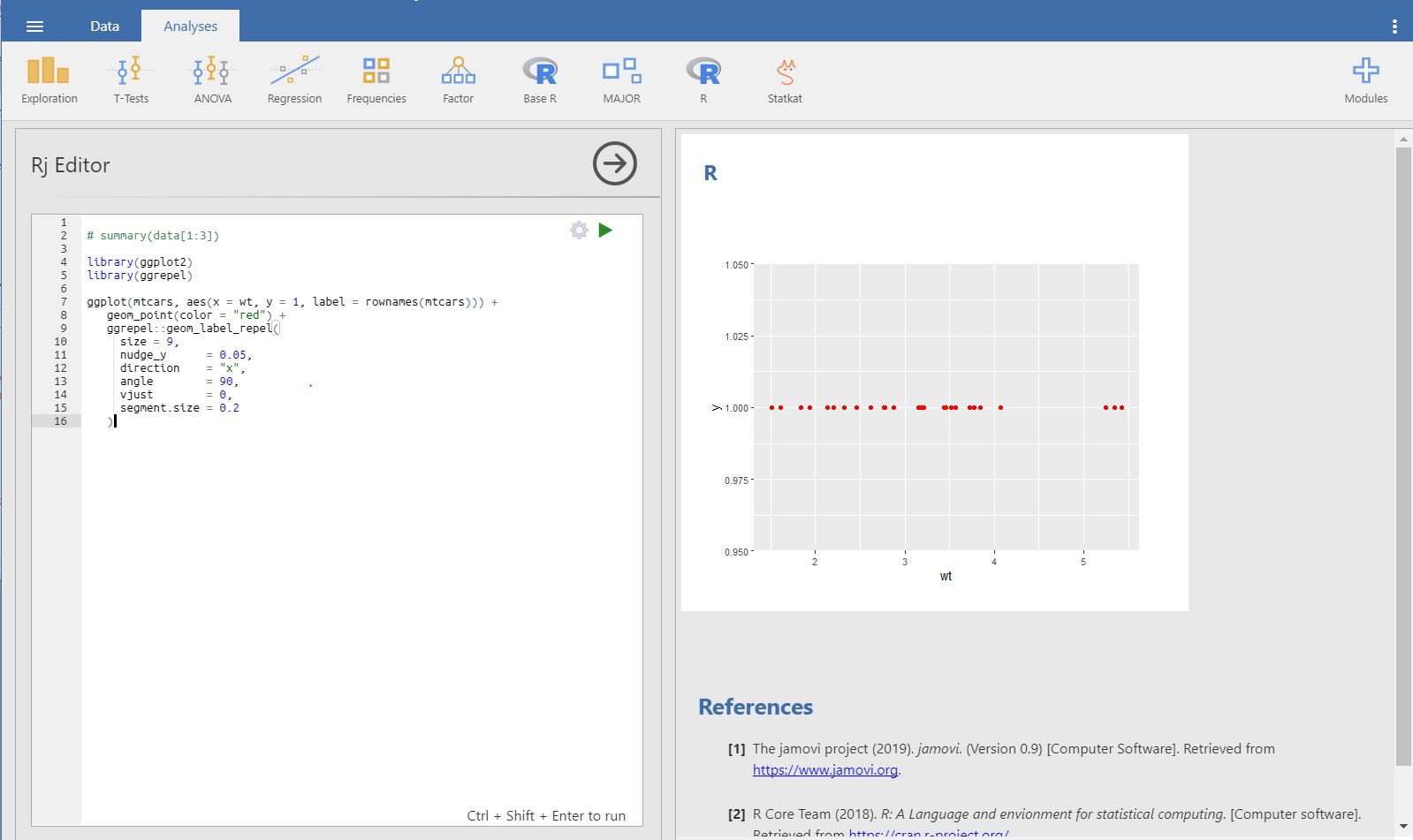Select the R results heading
This screenshot has width=1413, height=840.
click(710, 173)
